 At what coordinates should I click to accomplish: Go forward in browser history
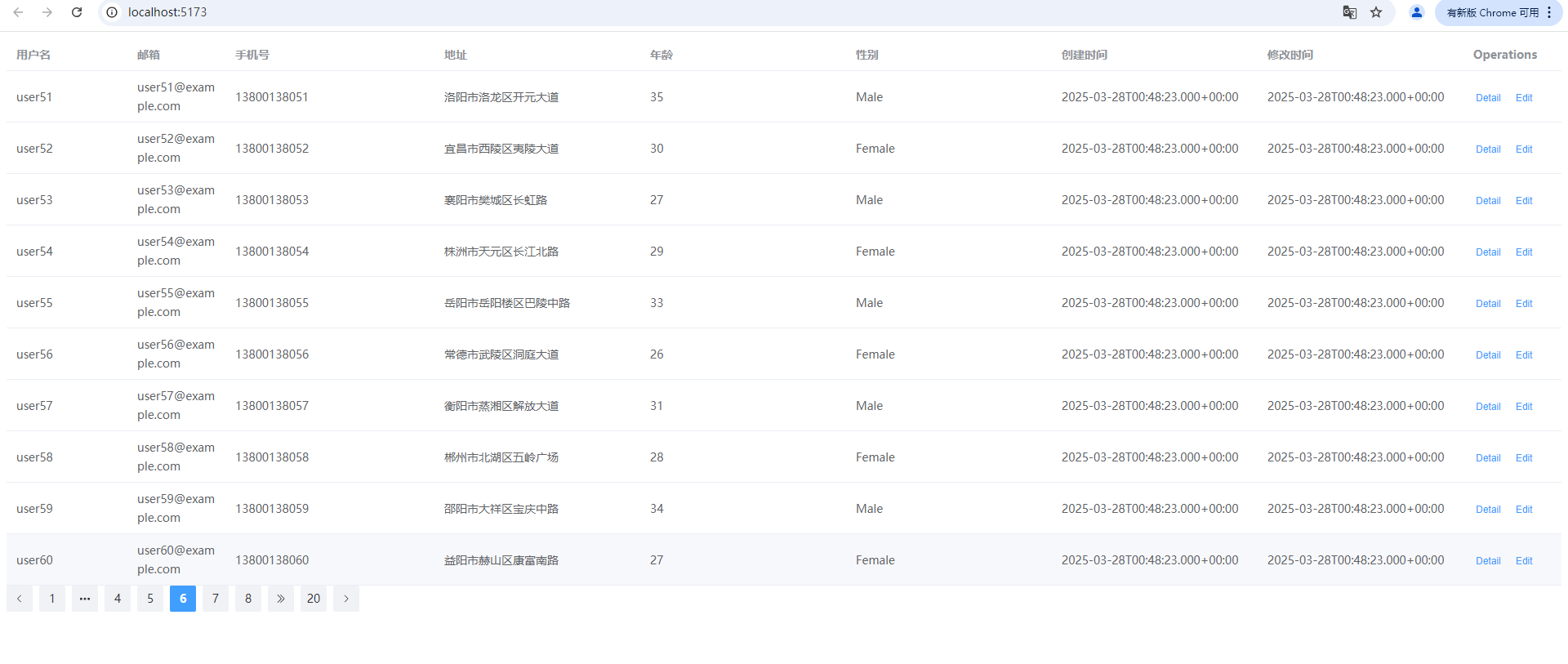coord(47,12)
